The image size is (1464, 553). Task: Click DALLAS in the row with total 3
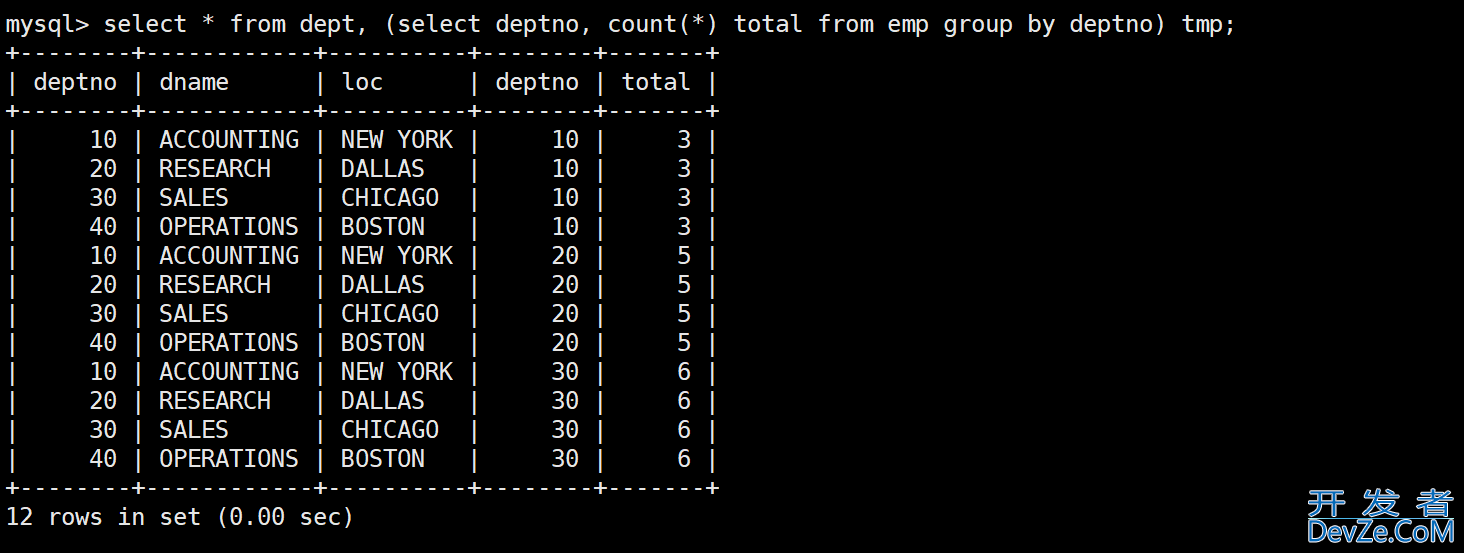(383, 168)
